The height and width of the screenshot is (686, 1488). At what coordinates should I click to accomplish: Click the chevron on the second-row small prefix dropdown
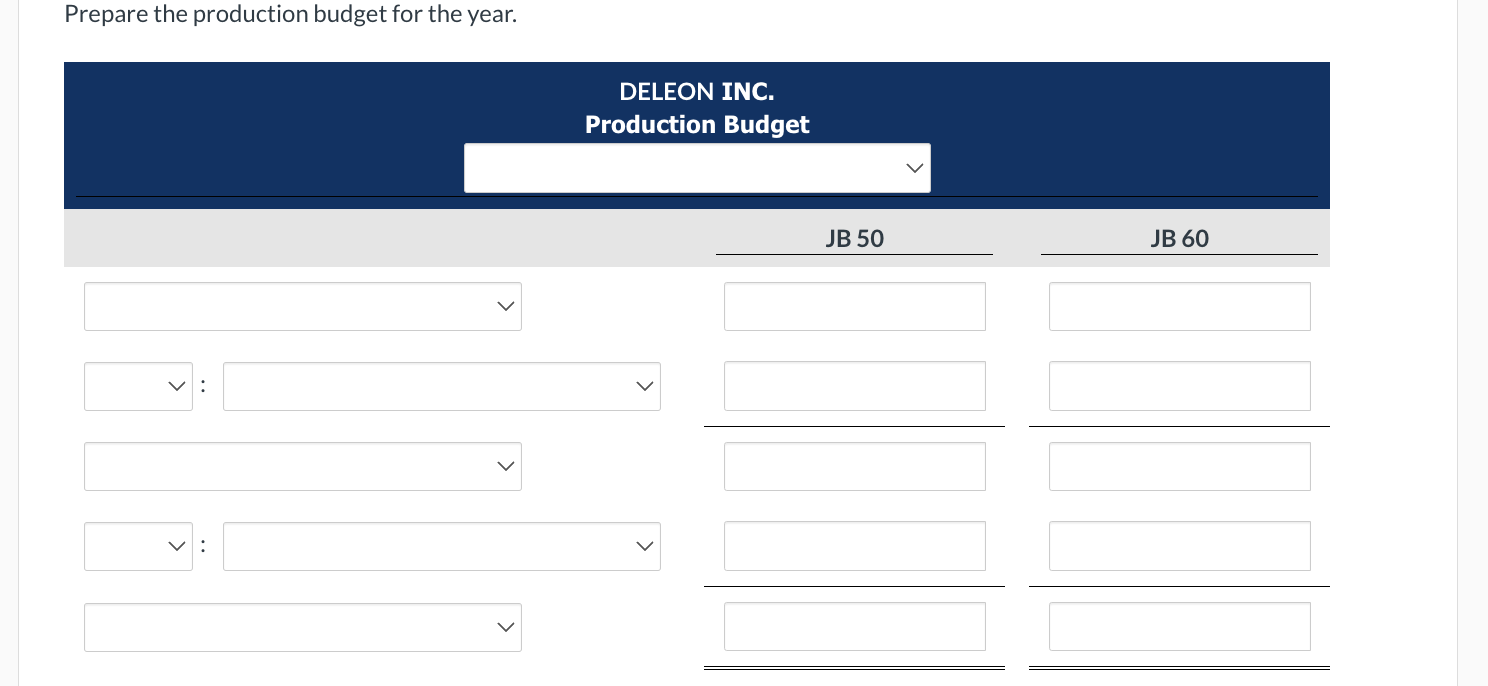[x=176, y=386]
